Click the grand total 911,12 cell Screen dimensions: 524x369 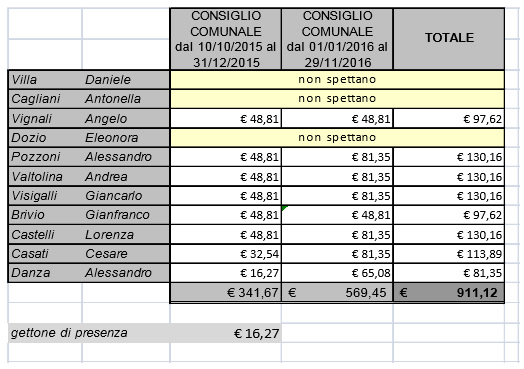pyautogui.click(x=449, y=293)
